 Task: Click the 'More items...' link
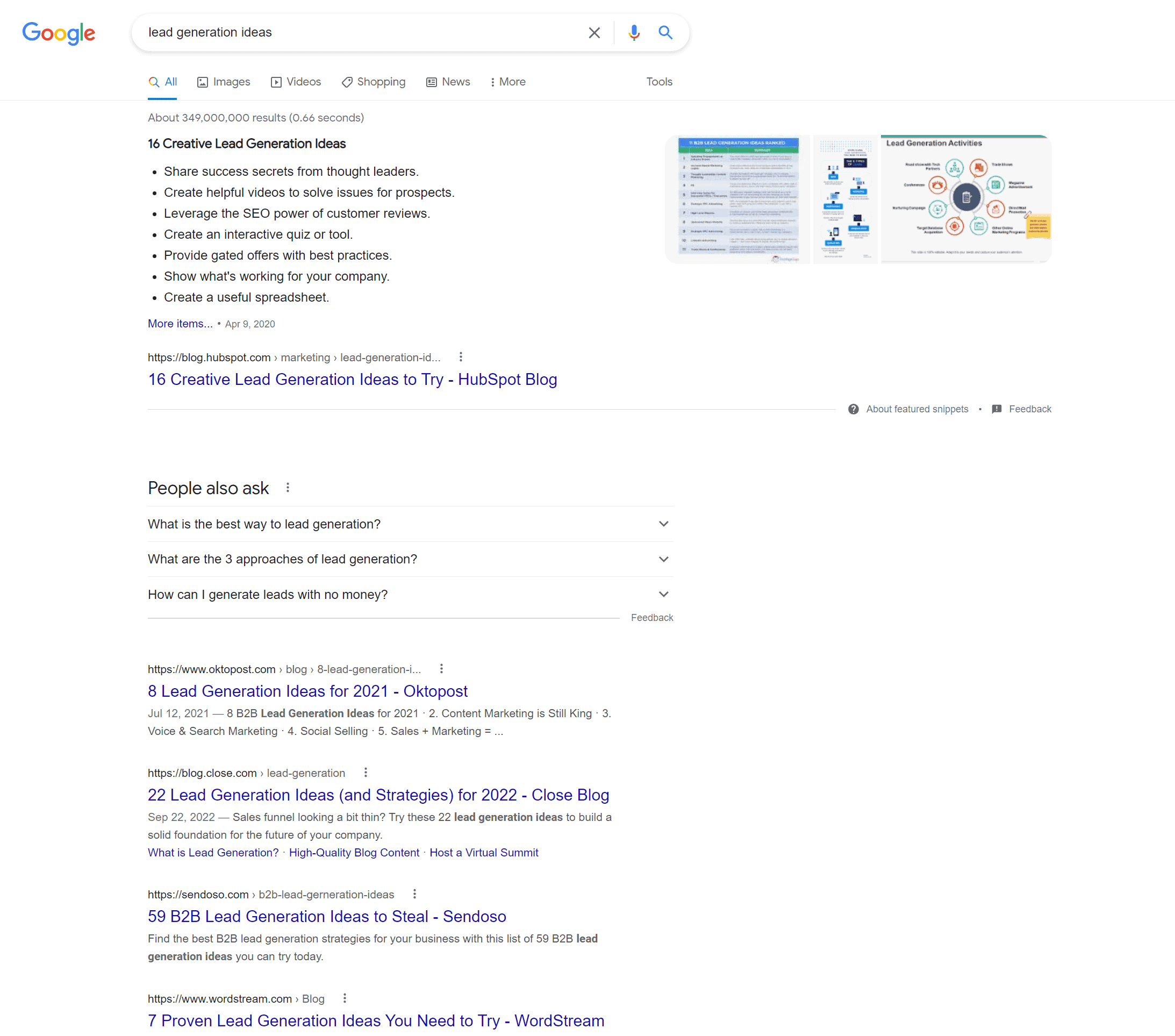(x=180, y=324)
